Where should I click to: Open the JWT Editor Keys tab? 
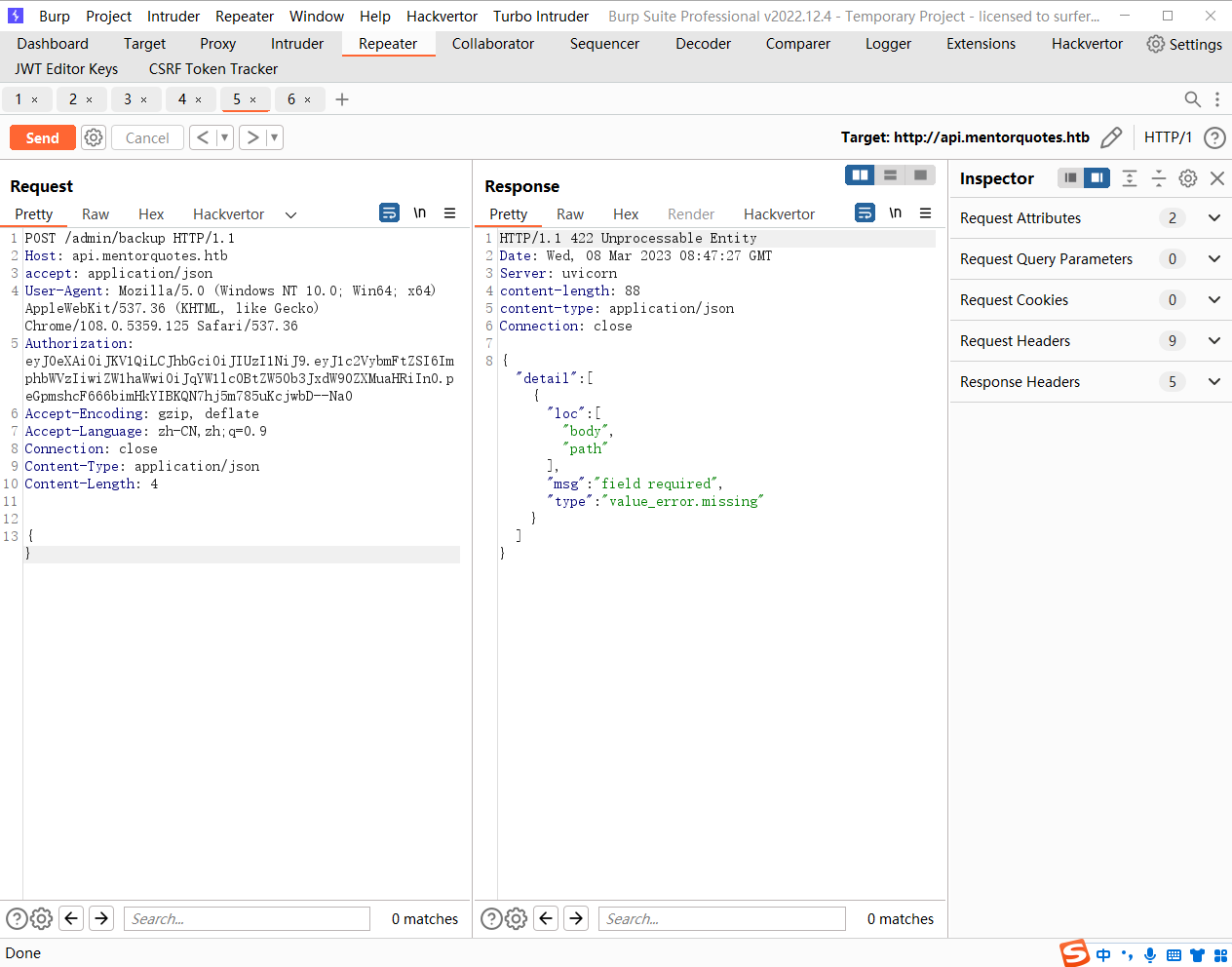tap(66, 69)
